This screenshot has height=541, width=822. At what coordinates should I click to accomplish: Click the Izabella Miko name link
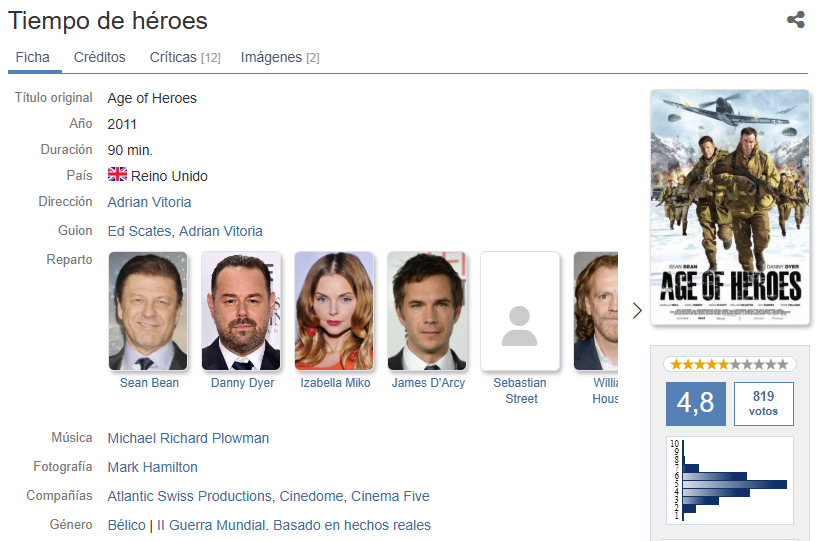click(x=336, y=383)
